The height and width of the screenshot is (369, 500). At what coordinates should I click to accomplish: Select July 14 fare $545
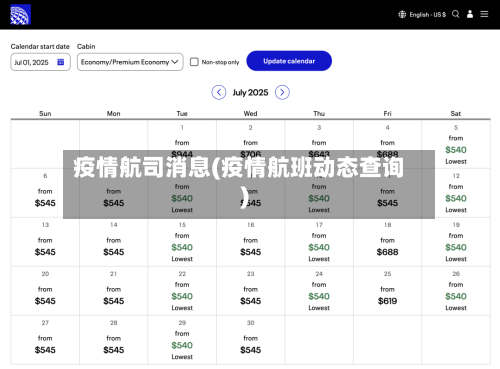coord(114,242)
